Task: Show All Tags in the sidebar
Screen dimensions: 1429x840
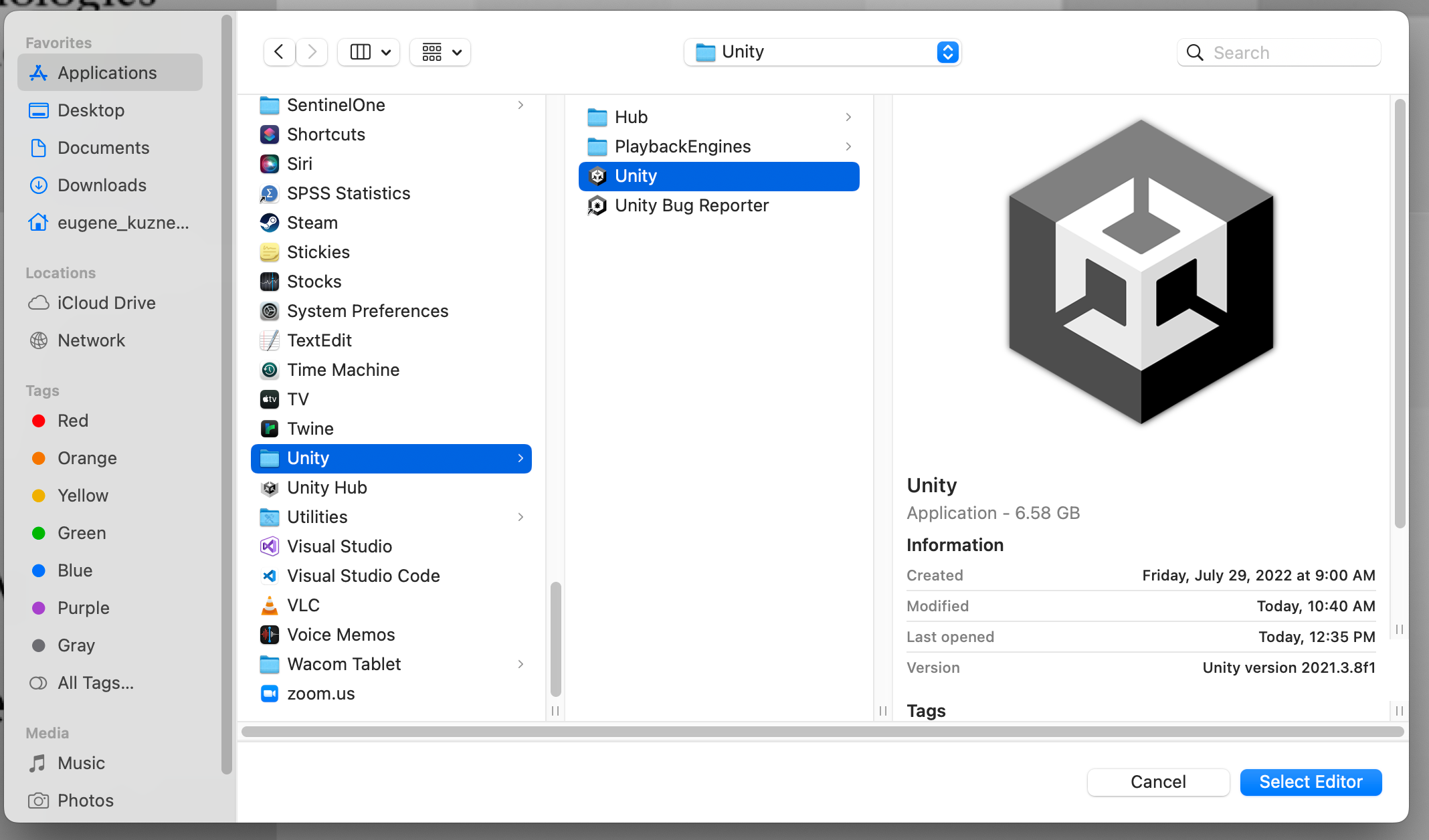Action: 110,682
